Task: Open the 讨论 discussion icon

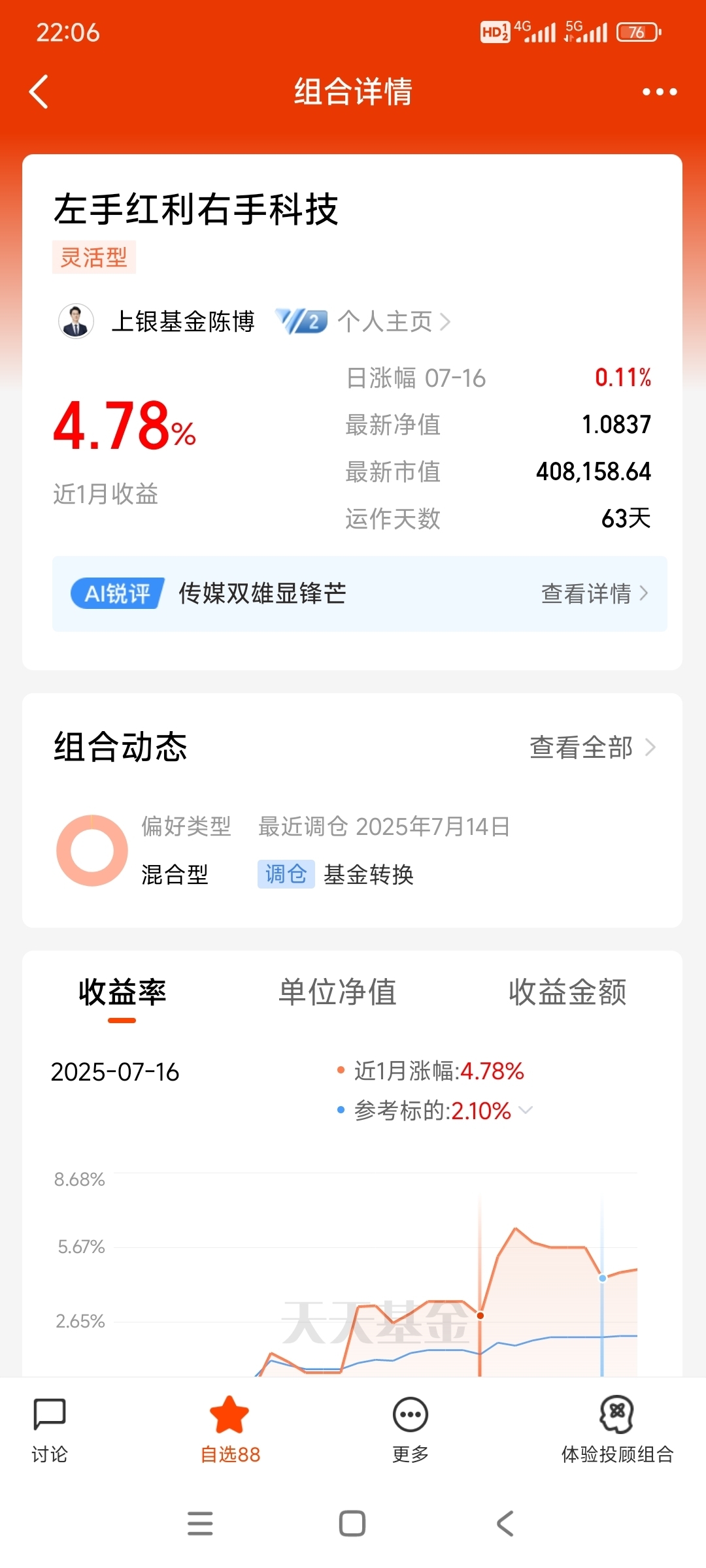Action: 50,1414
